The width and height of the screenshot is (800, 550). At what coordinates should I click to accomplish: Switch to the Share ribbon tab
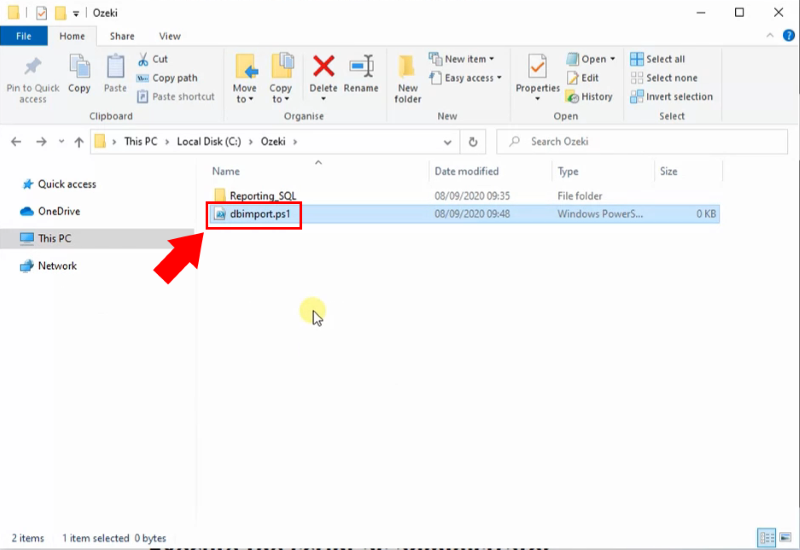[x=122, y=36]
